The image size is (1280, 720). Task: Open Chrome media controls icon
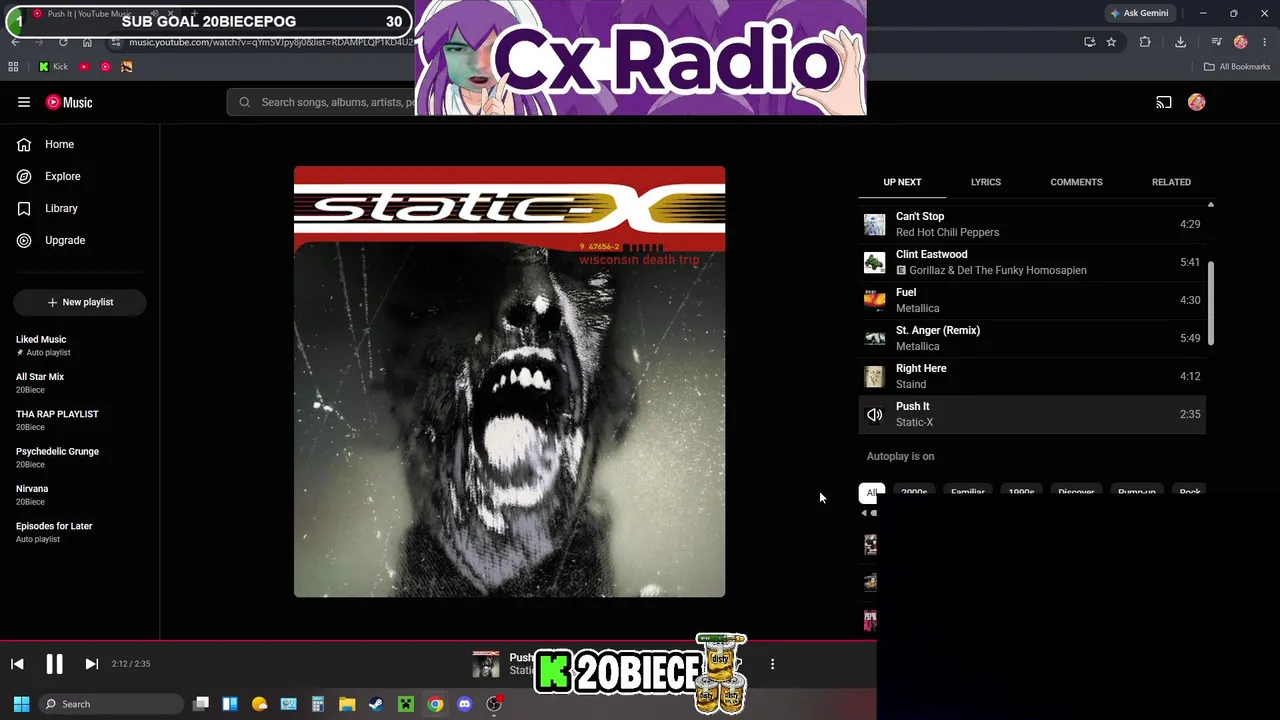coord(1216,42)
